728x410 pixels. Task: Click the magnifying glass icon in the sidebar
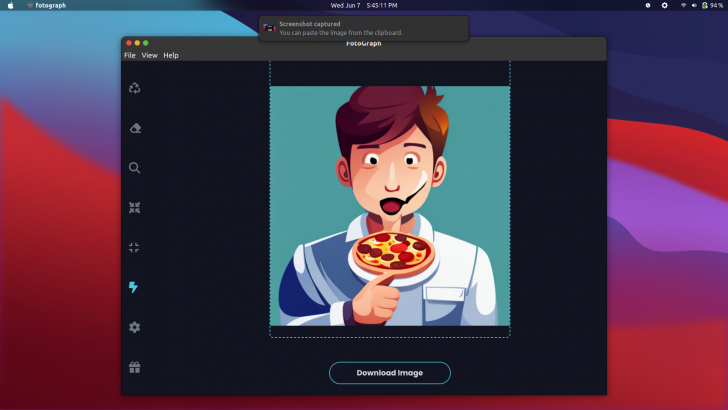click(135, 168)
